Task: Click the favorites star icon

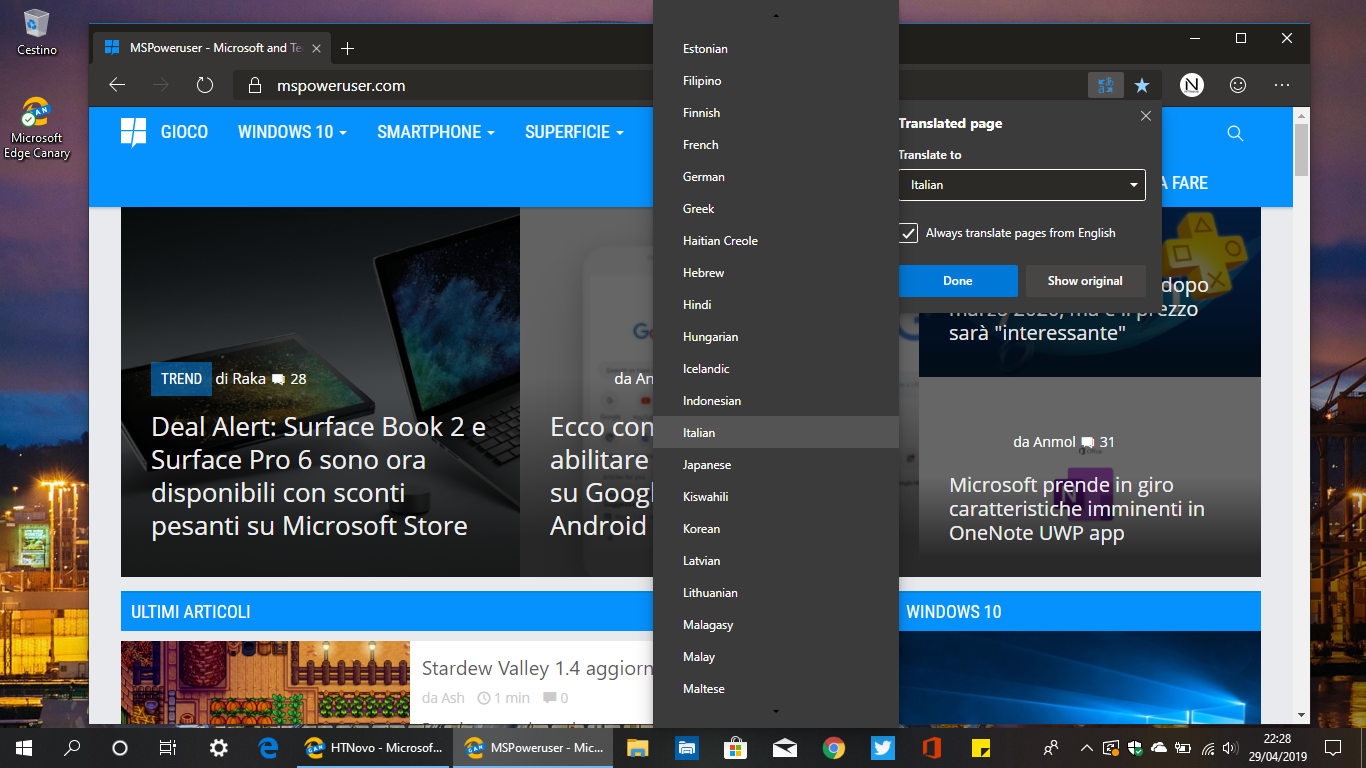Action: (1142, 86)
